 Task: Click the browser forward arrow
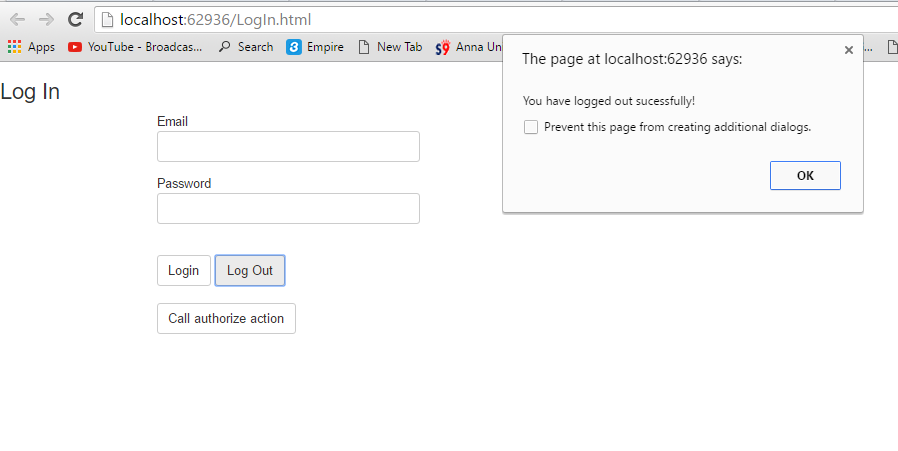click(46, 19)
